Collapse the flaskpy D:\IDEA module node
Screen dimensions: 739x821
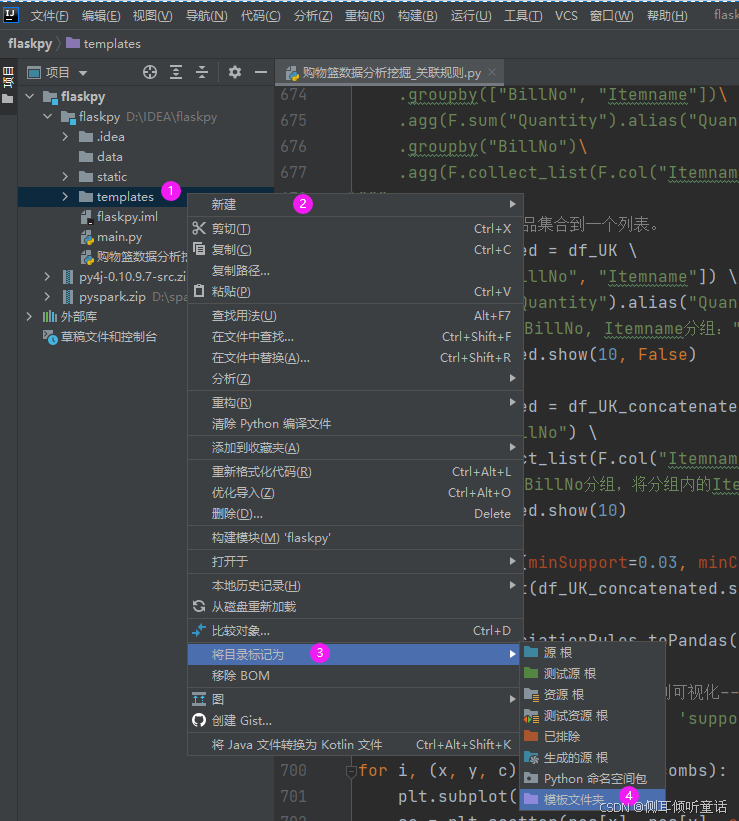click(x=48, y=116)
